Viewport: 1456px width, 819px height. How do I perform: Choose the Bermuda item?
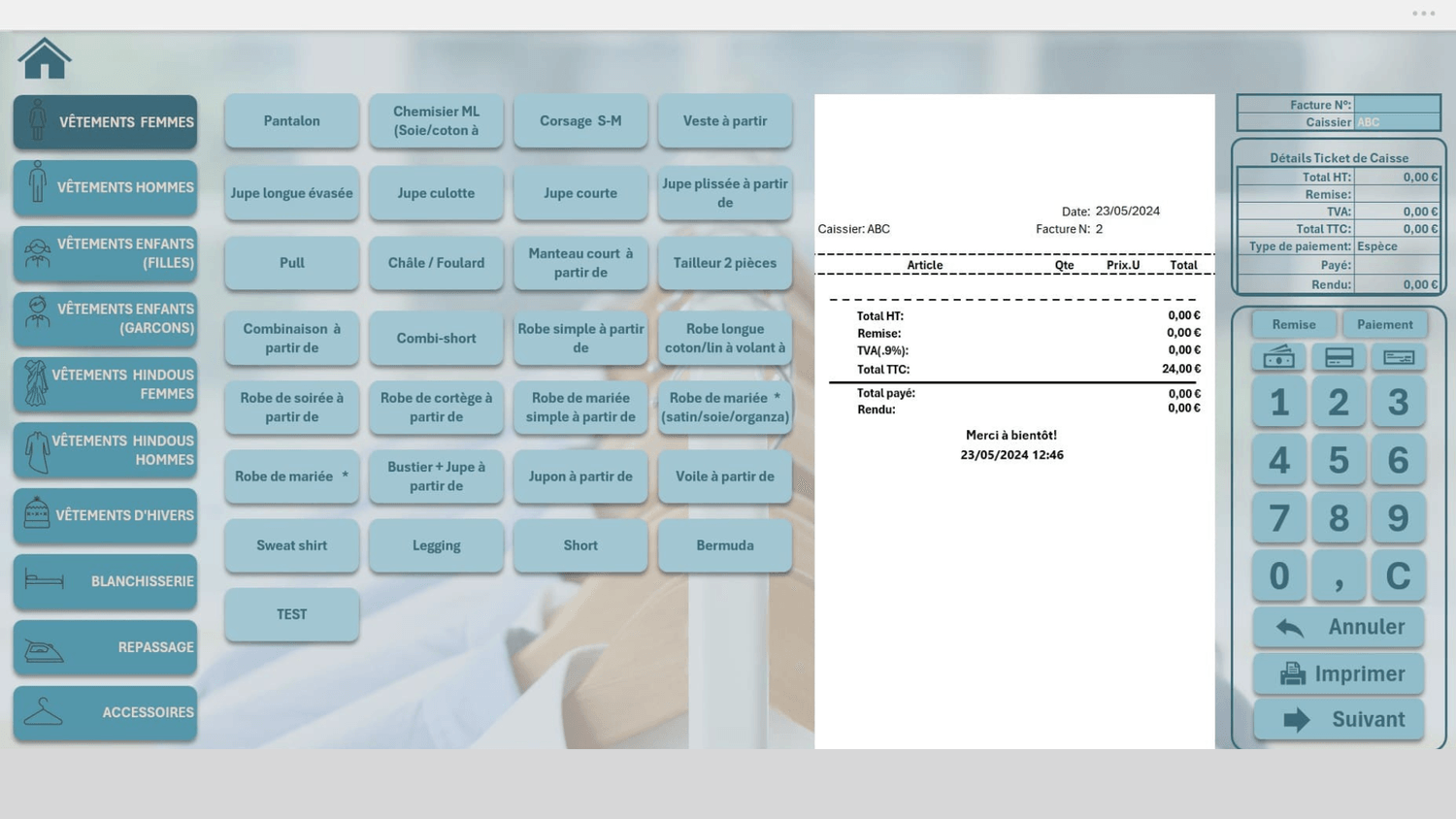pyautogui.click(x=725, y=545)
